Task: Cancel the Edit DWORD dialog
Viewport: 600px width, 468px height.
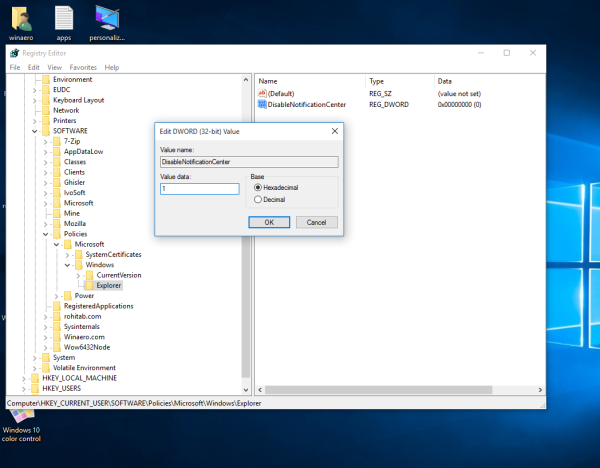Action: 316,222
